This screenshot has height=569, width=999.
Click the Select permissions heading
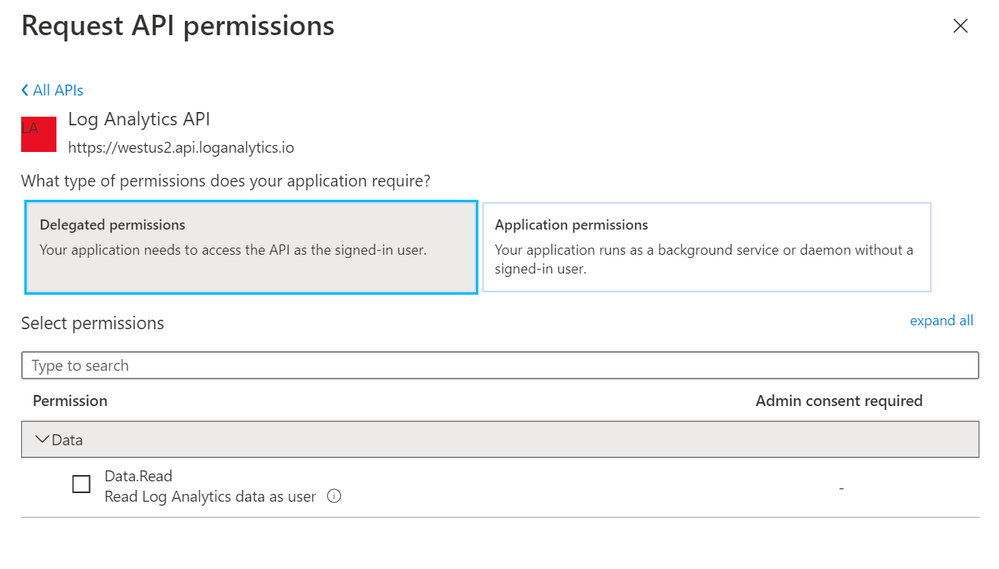[92, 323]
